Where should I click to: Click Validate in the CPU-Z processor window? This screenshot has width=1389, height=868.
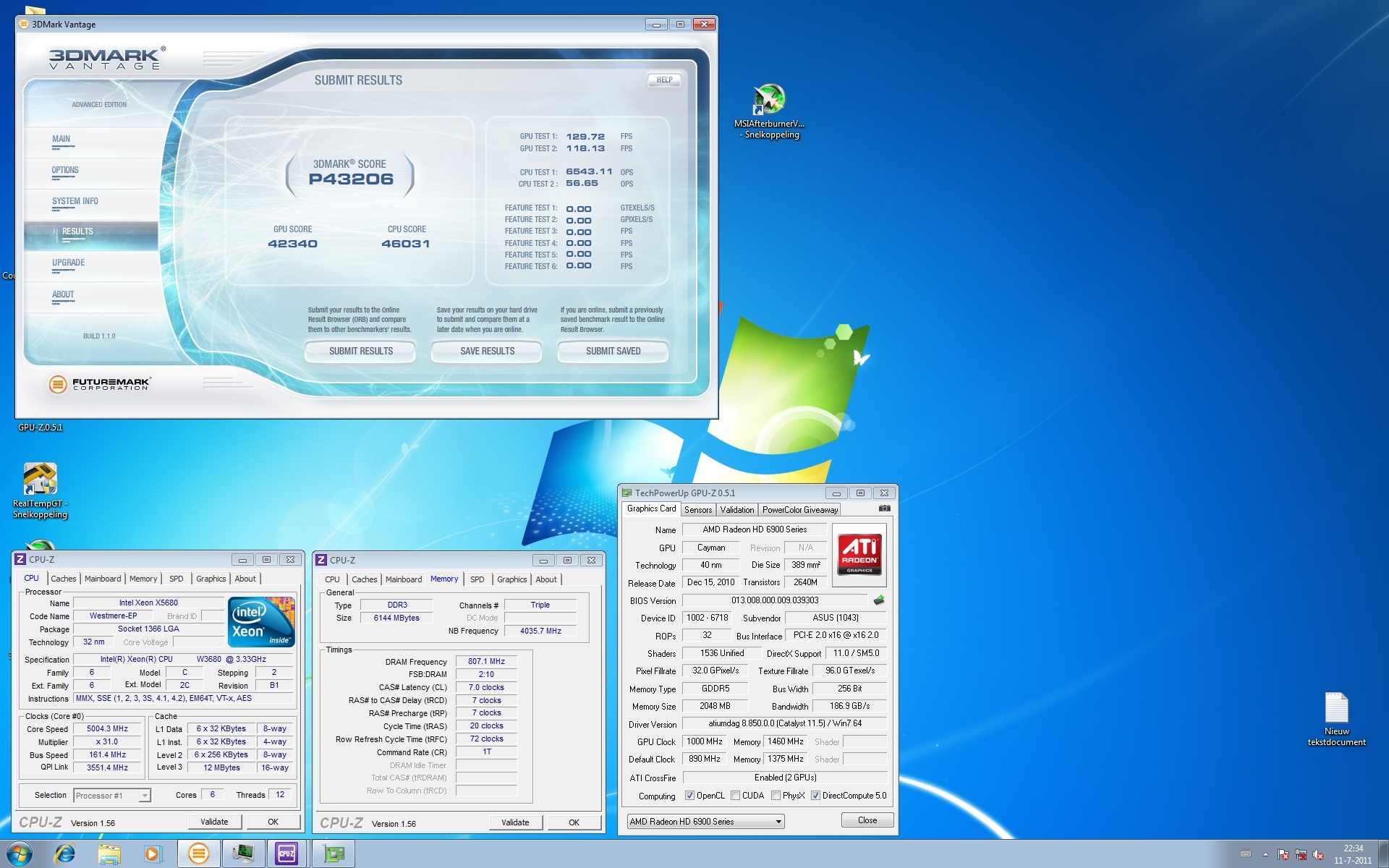pyautogui.click(x=214, y=822)
